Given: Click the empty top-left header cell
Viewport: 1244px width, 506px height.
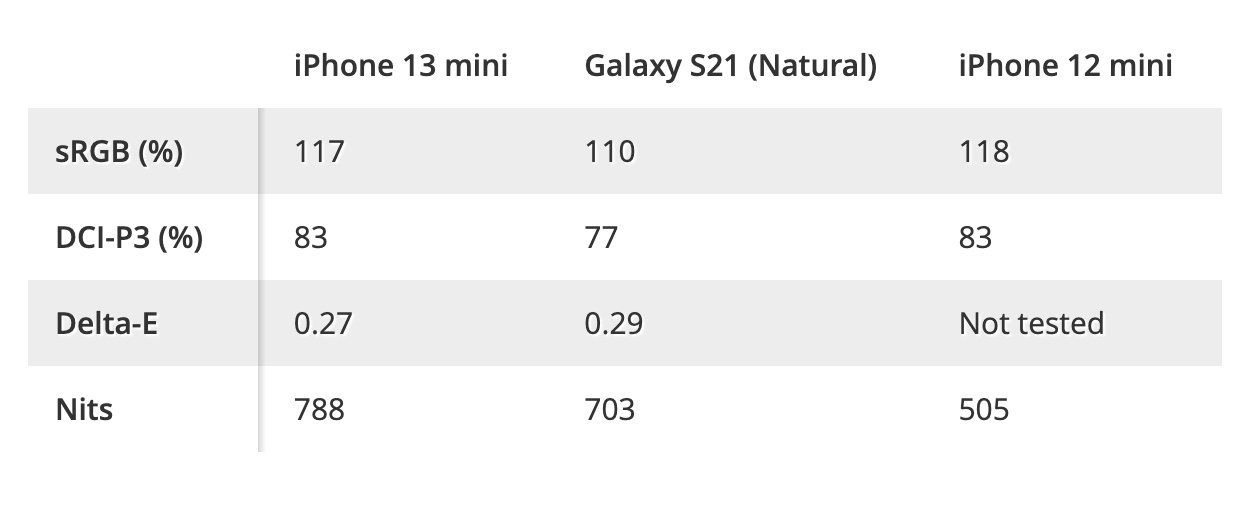Looking at the screenshot, I should click(x=143, y=66).
